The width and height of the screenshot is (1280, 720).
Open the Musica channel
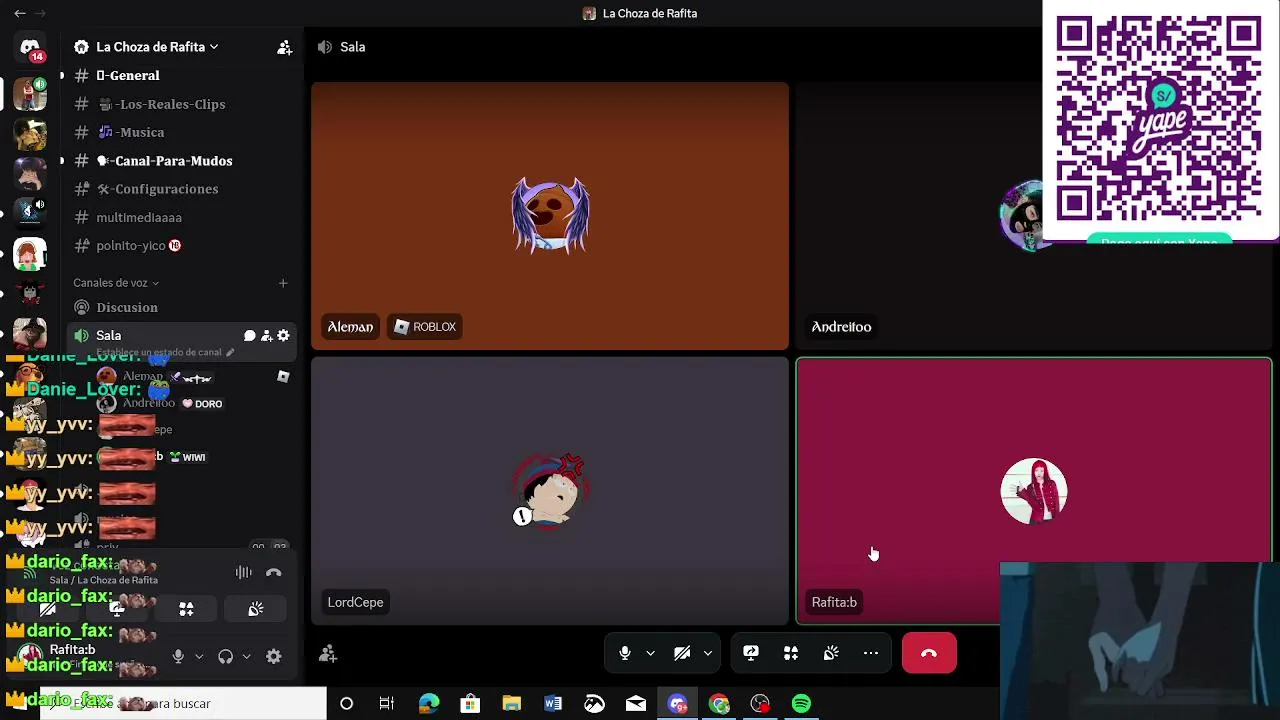(182, 132)
